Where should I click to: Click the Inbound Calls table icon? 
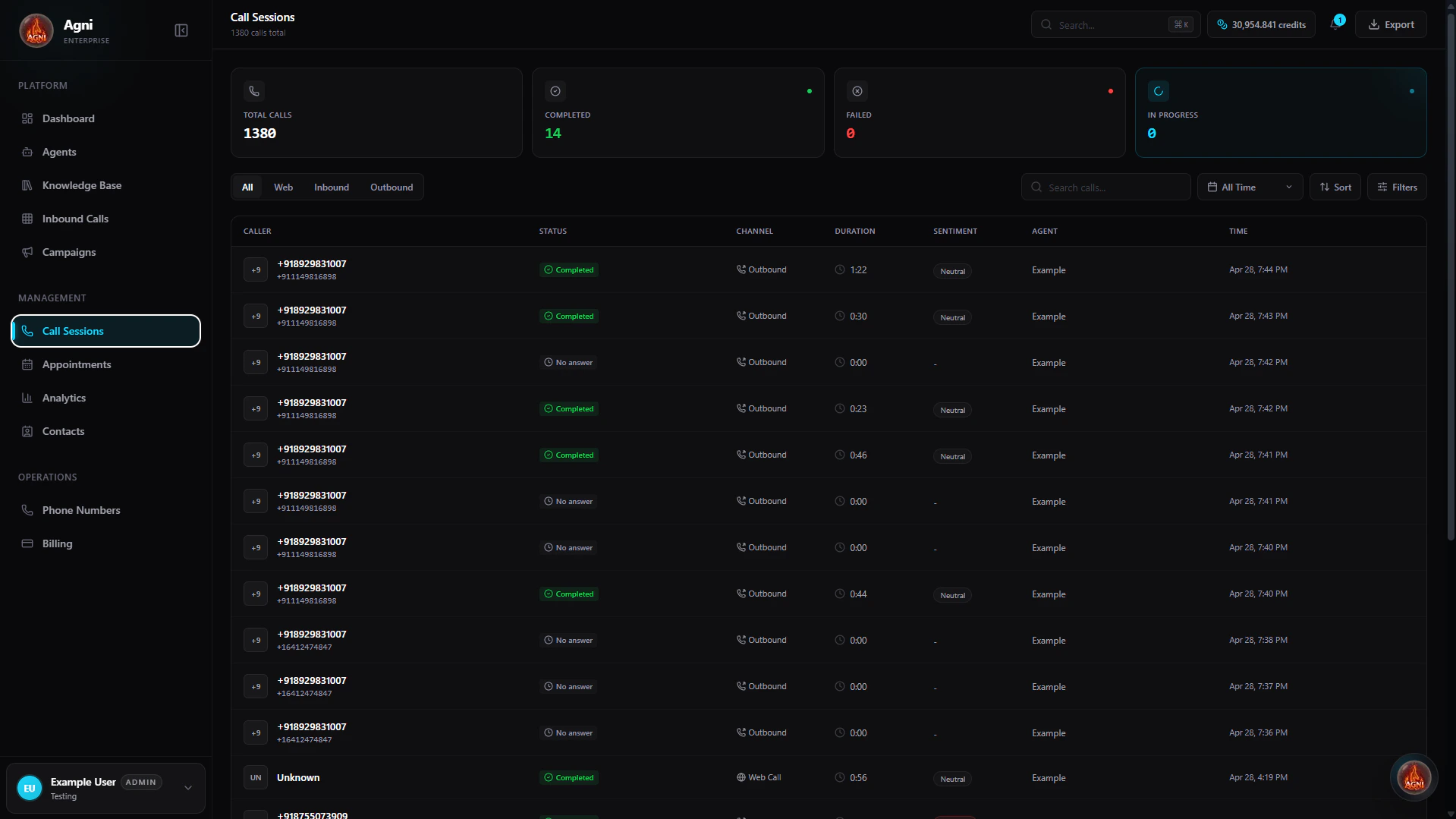pyautogui.click(x=27, y=219)
